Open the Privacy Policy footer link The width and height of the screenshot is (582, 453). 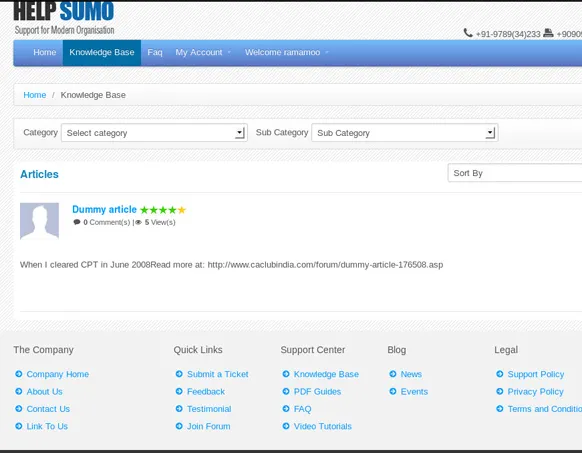tap(535, 392)
